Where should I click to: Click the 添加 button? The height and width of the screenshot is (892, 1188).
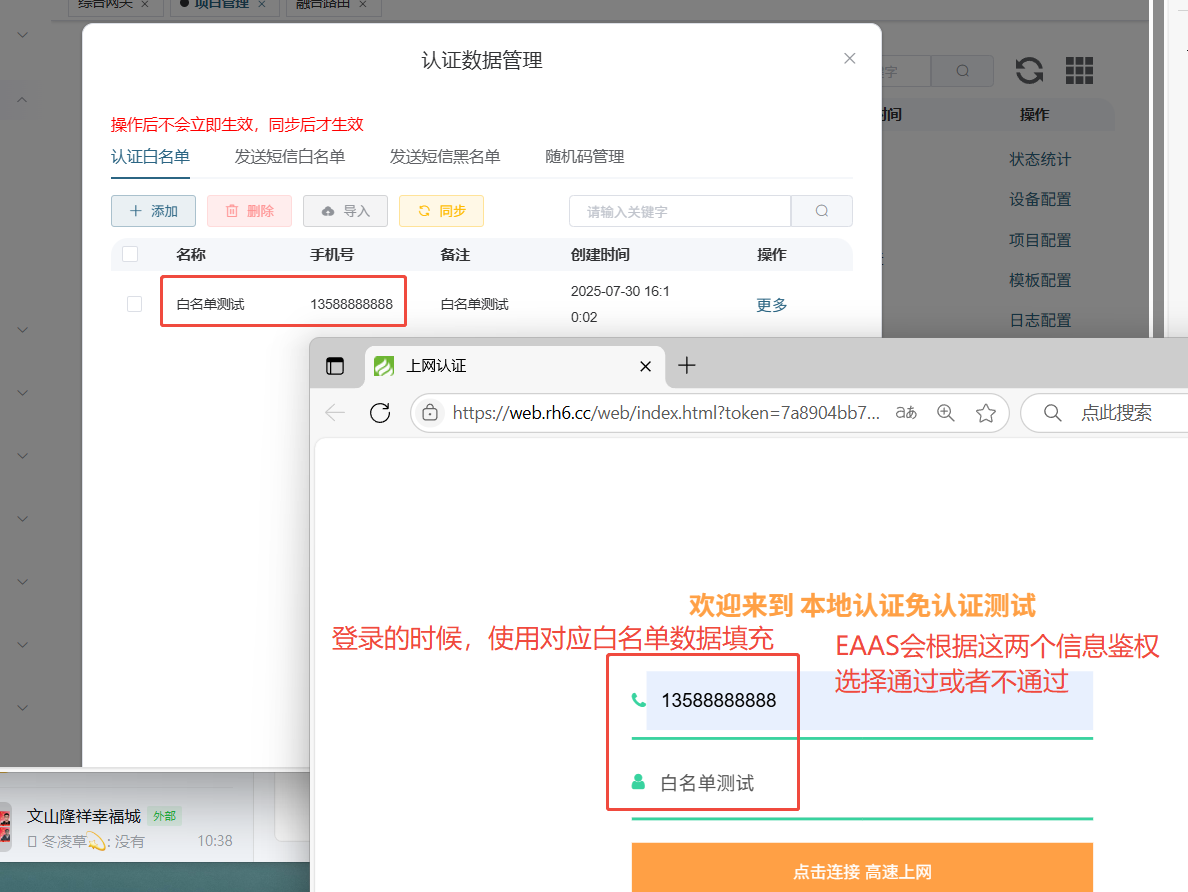click(x=153, y=211)
